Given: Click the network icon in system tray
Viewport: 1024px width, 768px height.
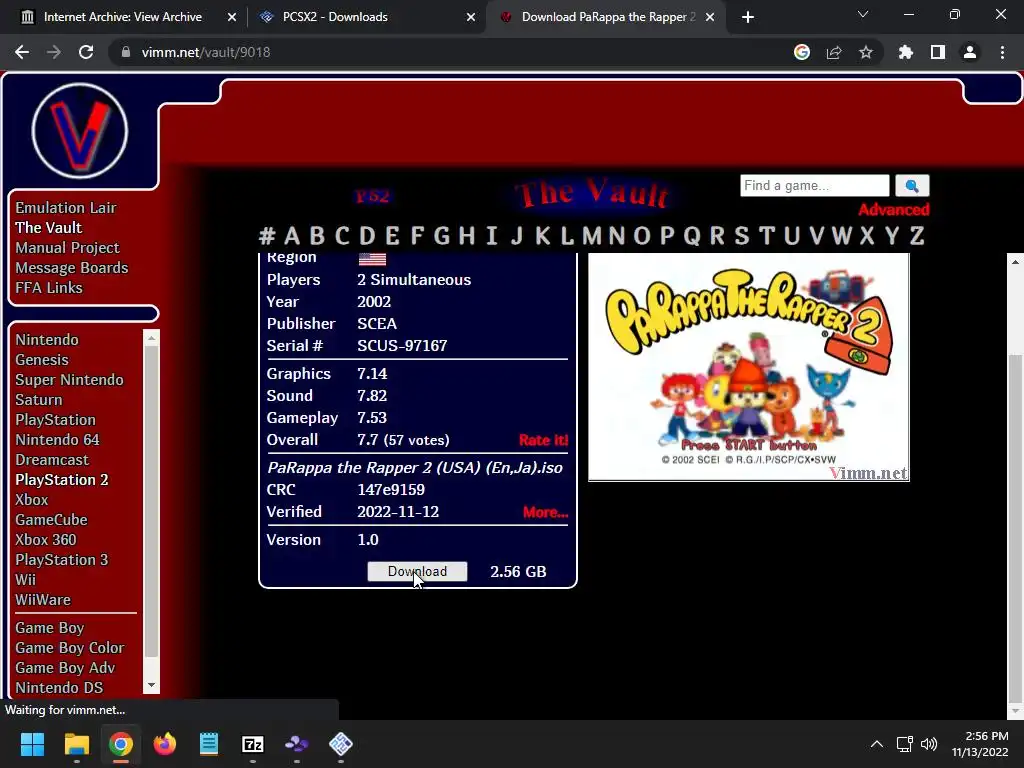Looking at the screenshot, I should coord(904,744).
